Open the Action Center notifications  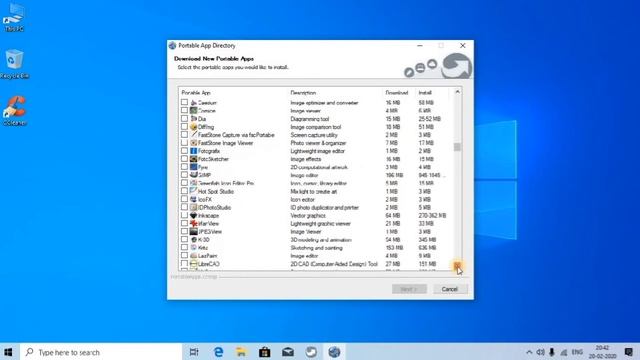pos(629,352)
